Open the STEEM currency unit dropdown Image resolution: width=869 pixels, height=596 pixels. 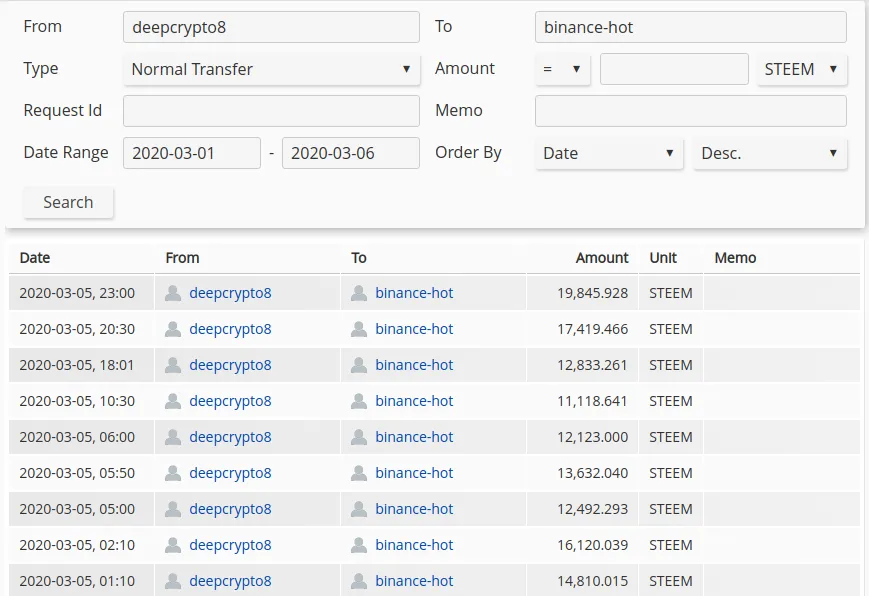(802, 69)
